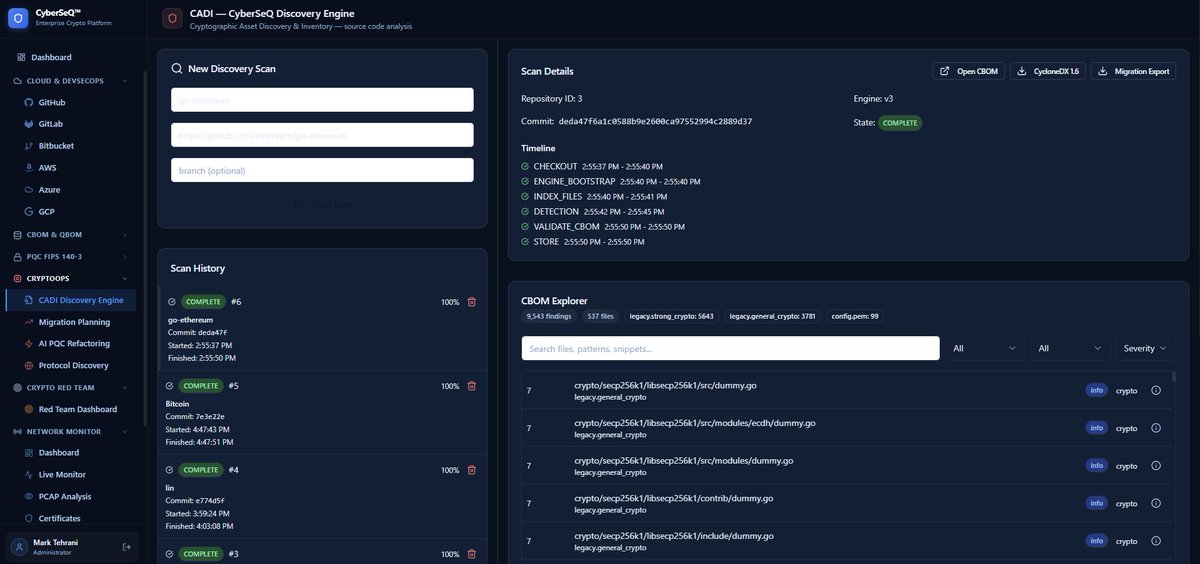Click the 9,543 findings chip

coord(550,316)
